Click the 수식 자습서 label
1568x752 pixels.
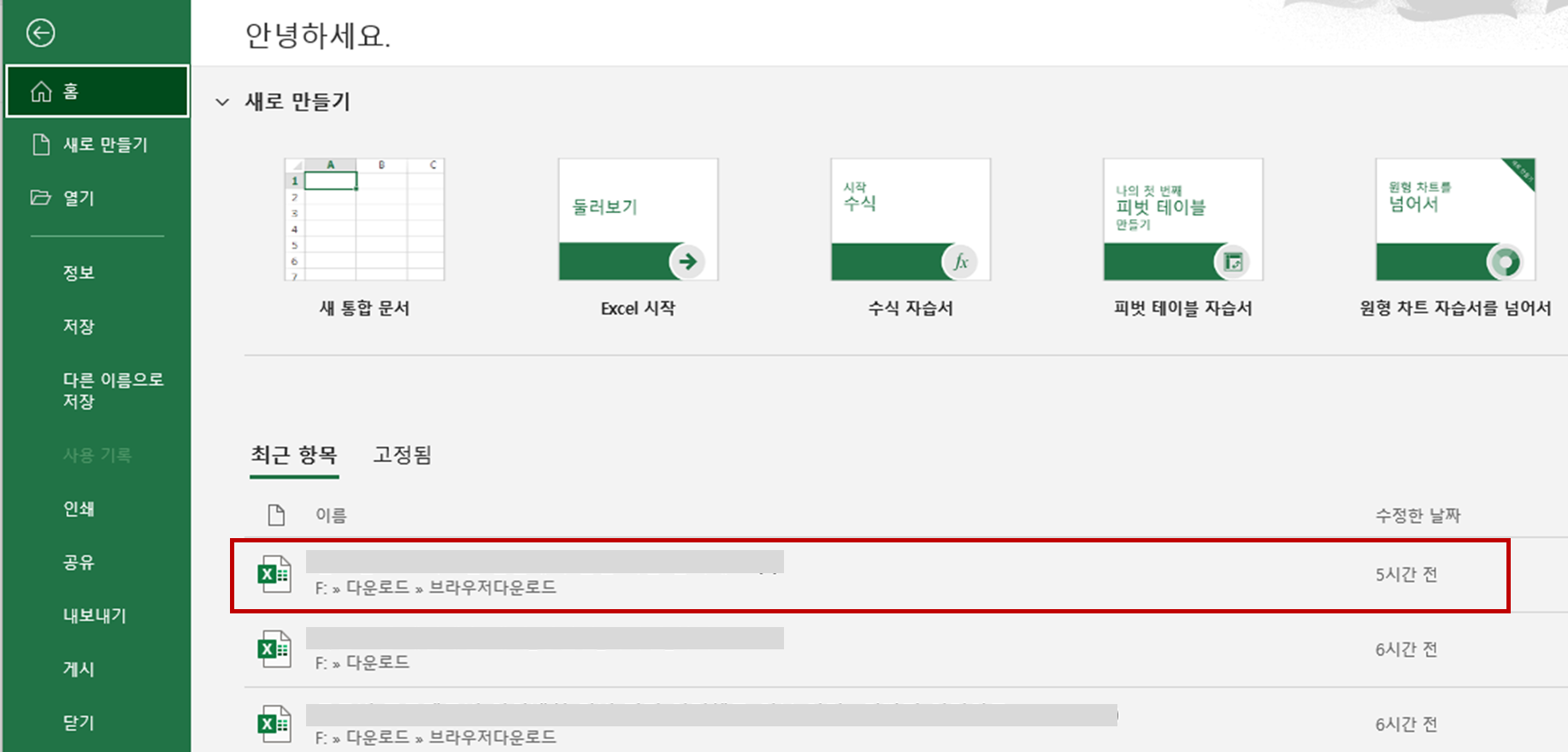pyautogui.click(x=911, y=308)
